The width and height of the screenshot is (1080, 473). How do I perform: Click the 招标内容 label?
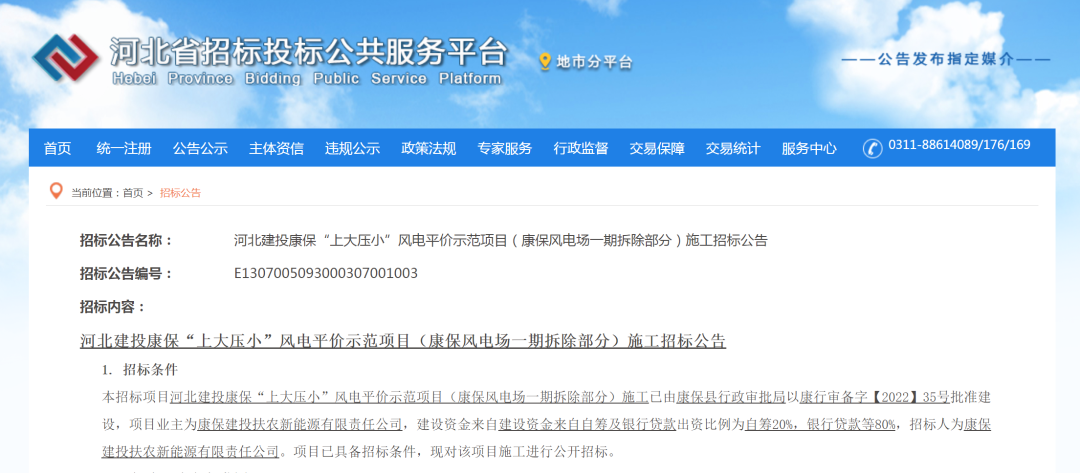pyautogui.click(x=113, y=306)
